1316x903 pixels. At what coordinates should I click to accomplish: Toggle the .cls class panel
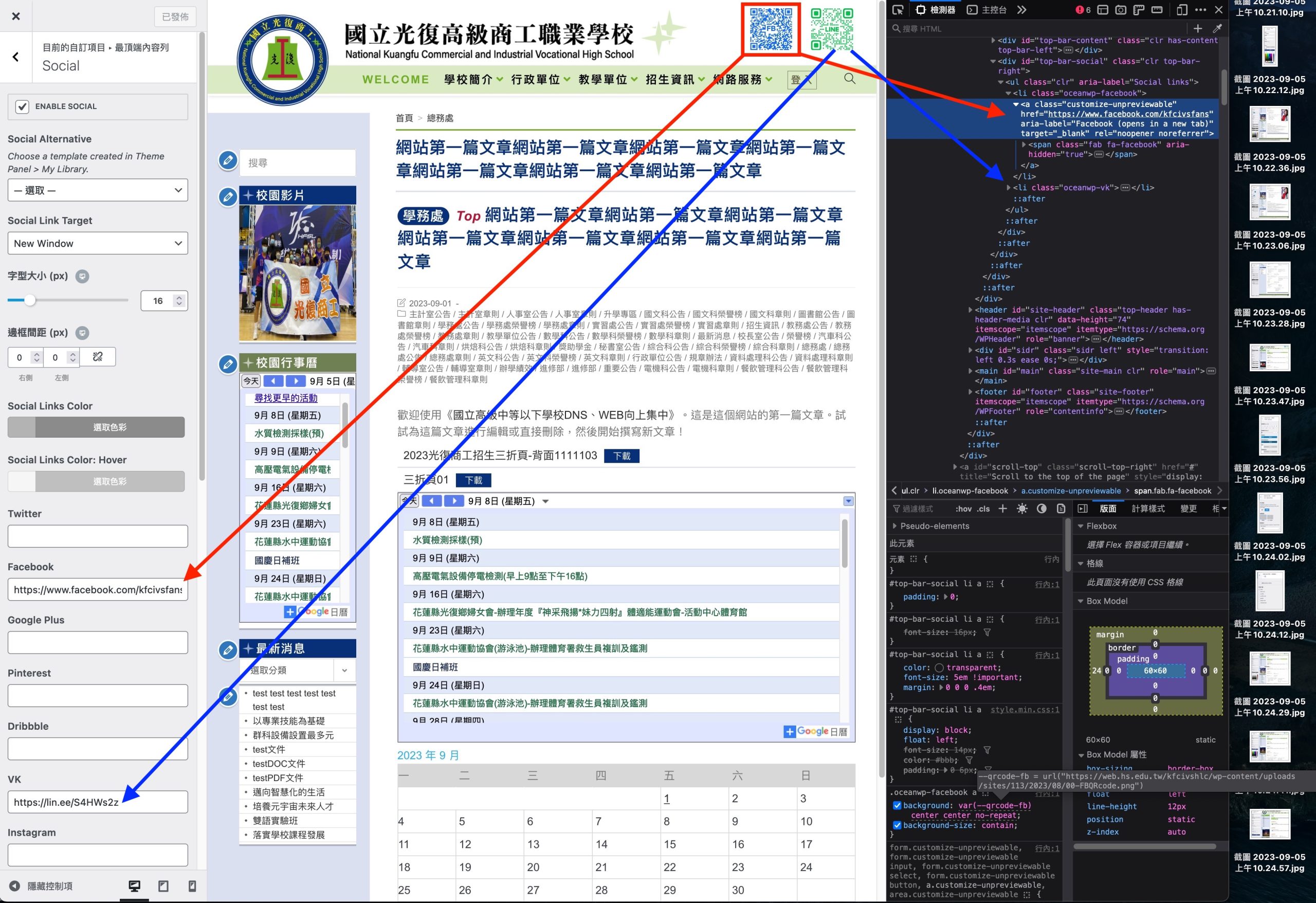[983, 509]
